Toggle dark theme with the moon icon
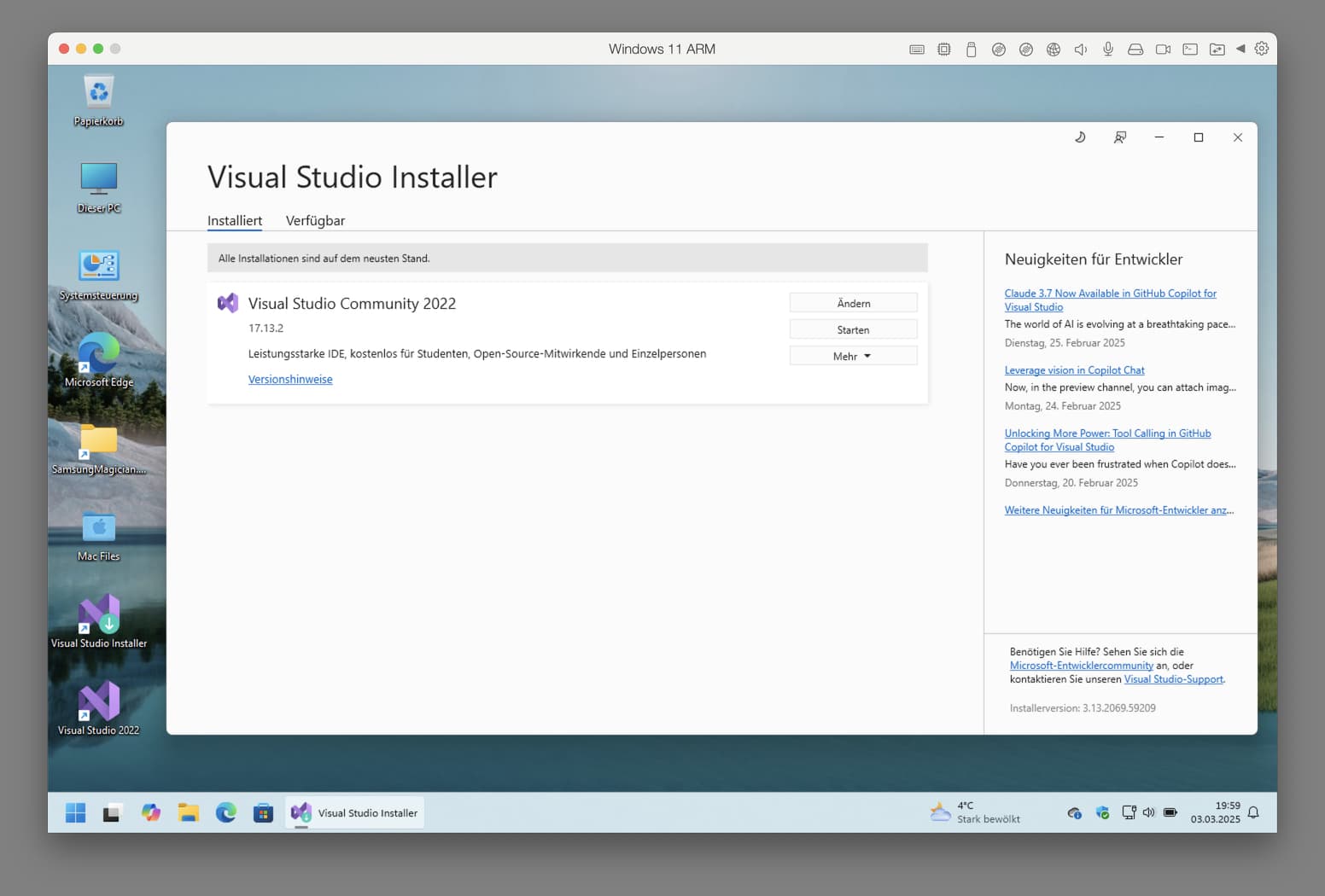The height and width of the screenshot is (896, 1325). [1080, 137]
